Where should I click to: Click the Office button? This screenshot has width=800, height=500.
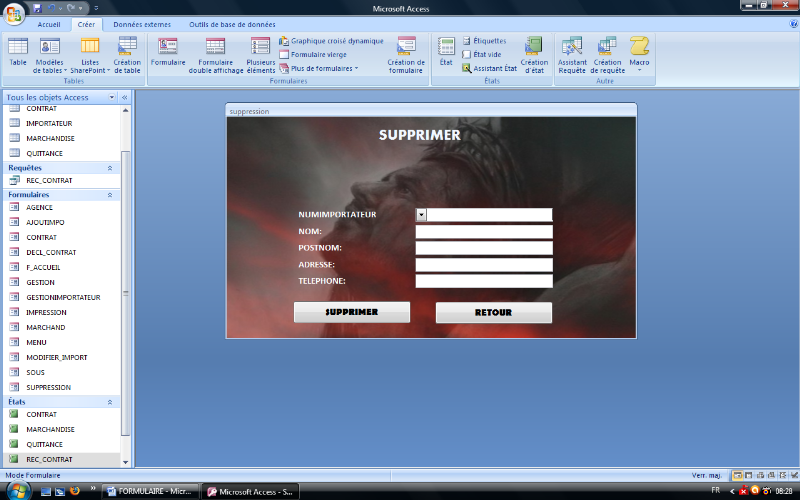tap(14, 13)
